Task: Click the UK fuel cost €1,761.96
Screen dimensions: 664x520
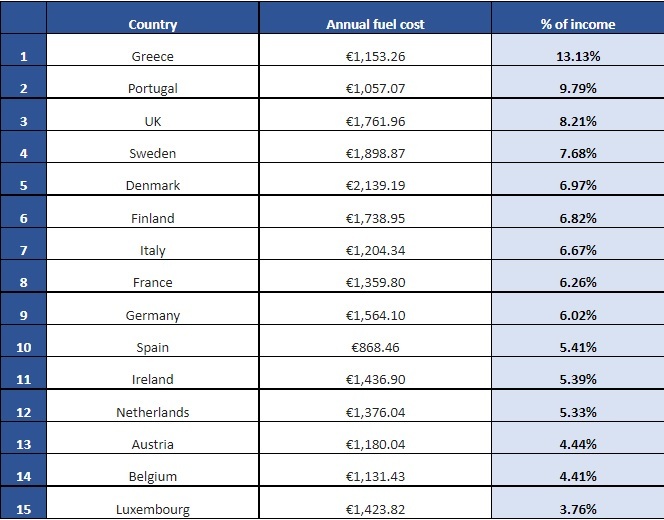Action: tap(375, 121)
